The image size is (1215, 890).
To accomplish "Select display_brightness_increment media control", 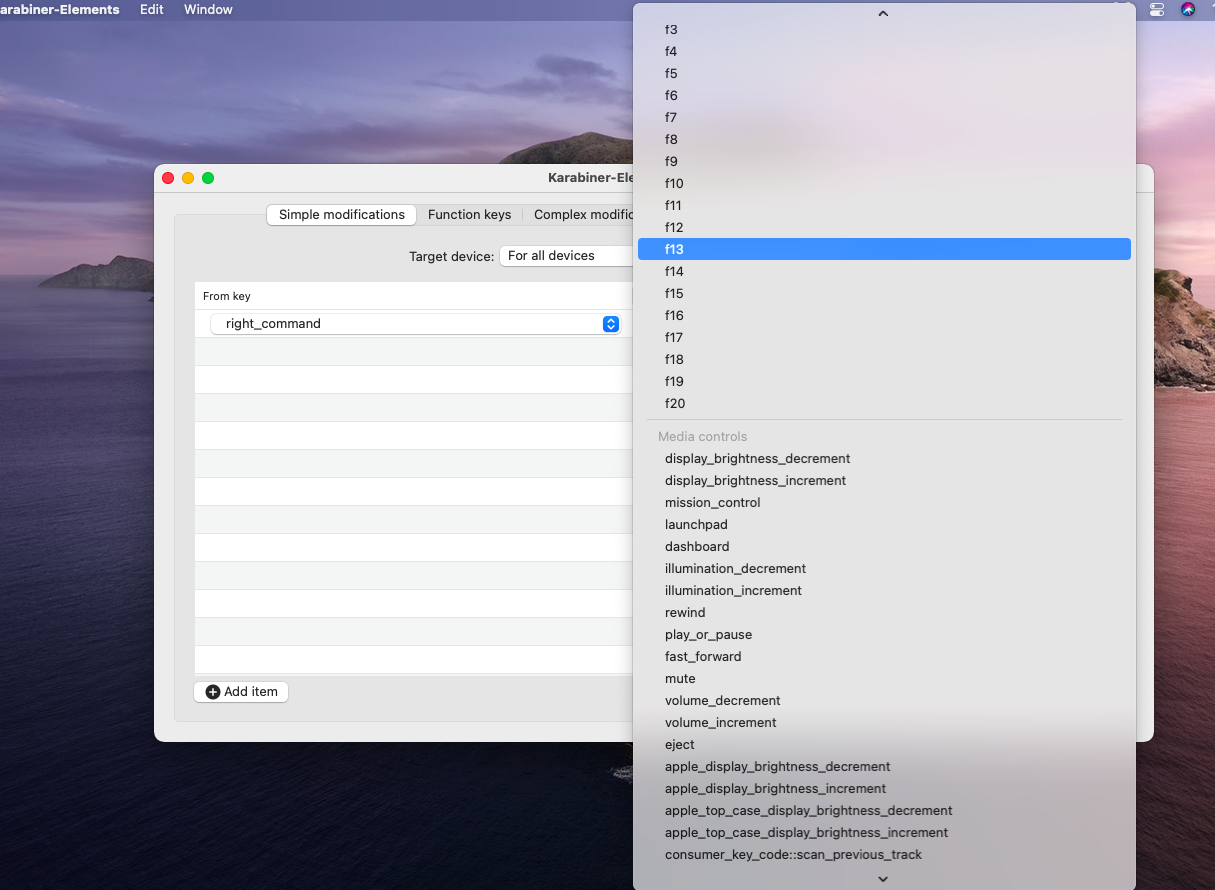I will click(x=884, y=480).
